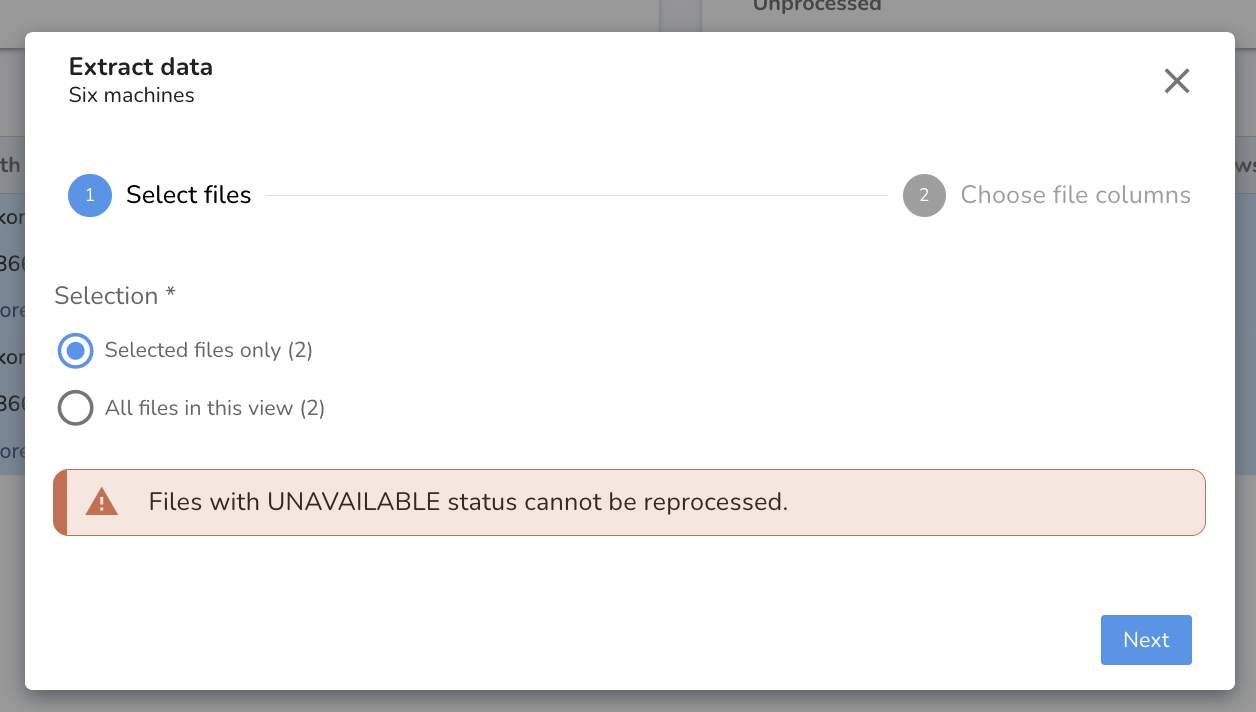Image resolution: width=1256 pixels, height=712 pixels.
Task: Click the stepper line between steps
Action: click(577, 195)
